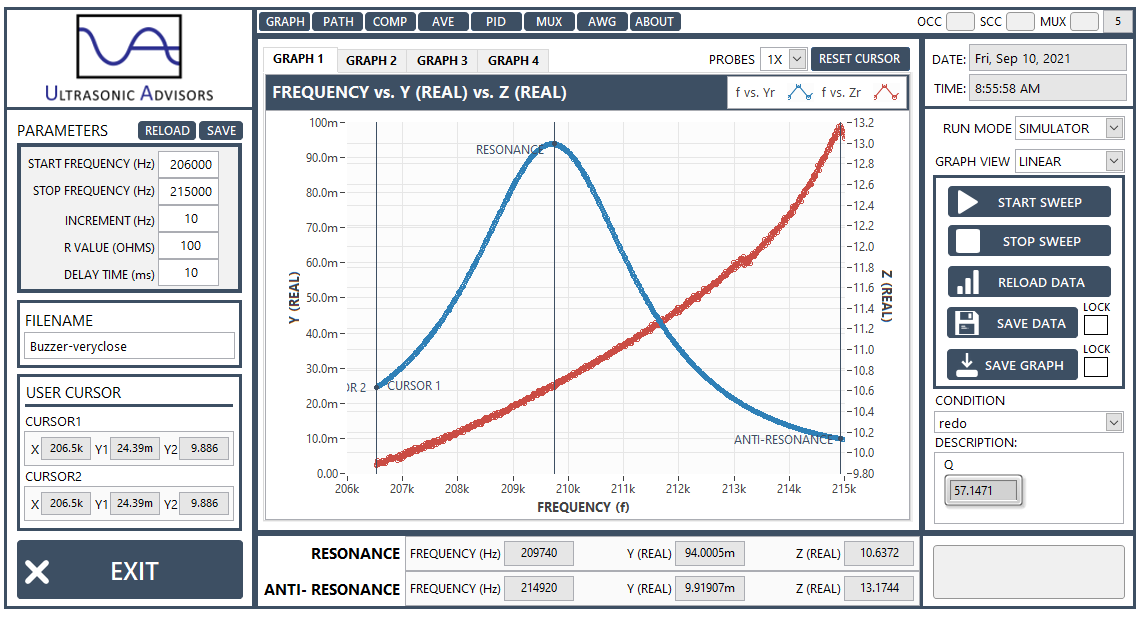Click the ANTI-RESONANCE label on the graph

(783, 440)
